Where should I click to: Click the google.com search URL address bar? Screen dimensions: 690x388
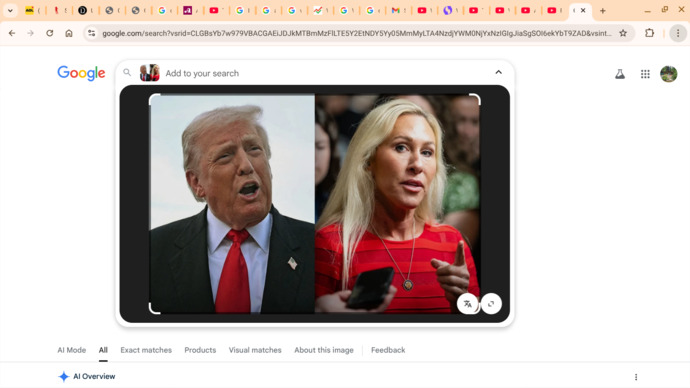[356, 33]
